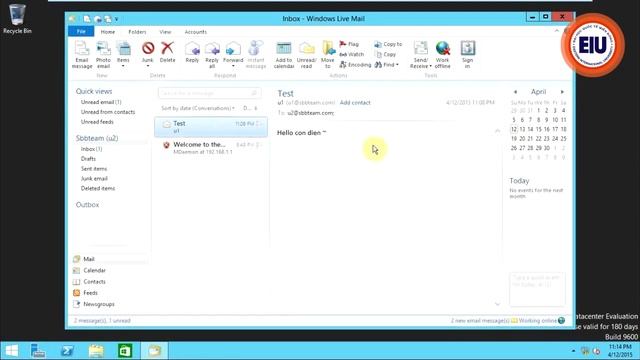Select Unread feeds view

point(97,122)
